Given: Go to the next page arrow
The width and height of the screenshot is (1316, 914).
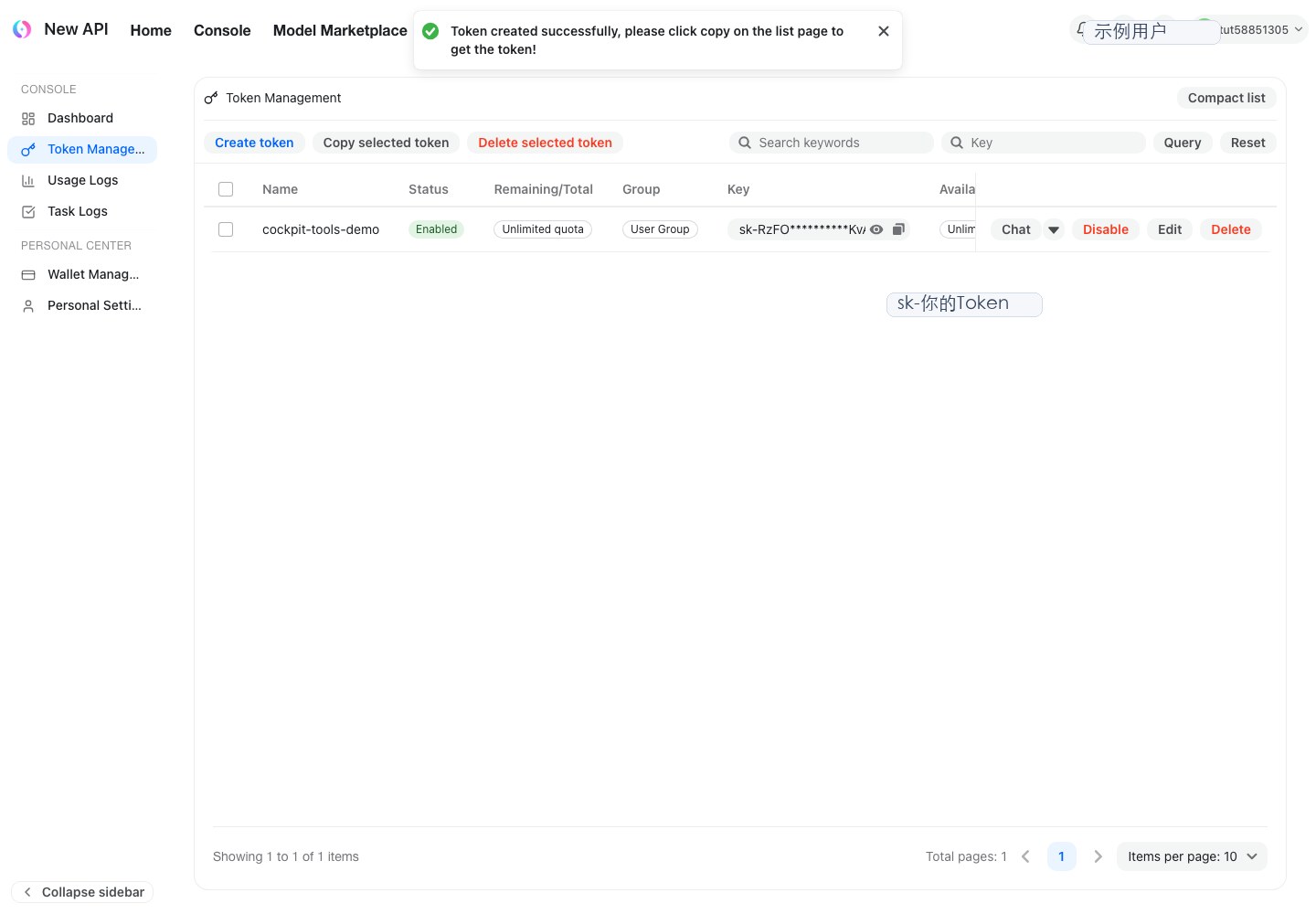Looking at the screenshot, I should [x=1098, y=856].
